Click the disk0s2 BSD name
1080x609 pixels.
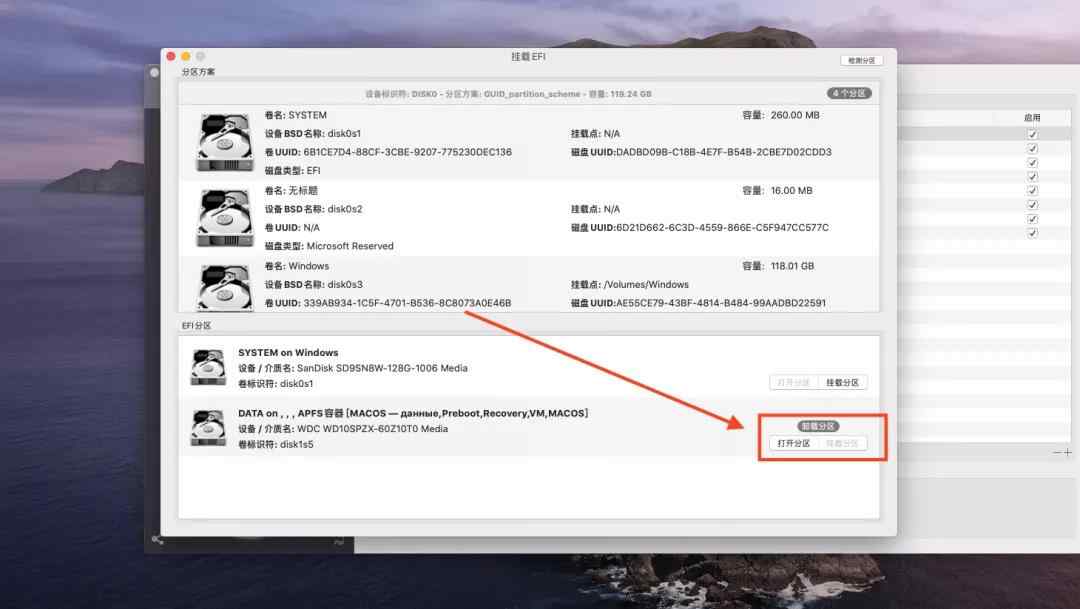point(344,209)
